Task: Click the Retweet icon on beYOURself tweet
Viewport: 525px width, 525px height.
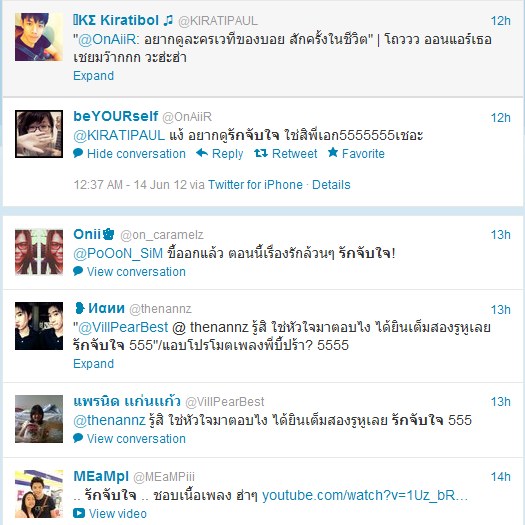Action: (x=261, y=153)
